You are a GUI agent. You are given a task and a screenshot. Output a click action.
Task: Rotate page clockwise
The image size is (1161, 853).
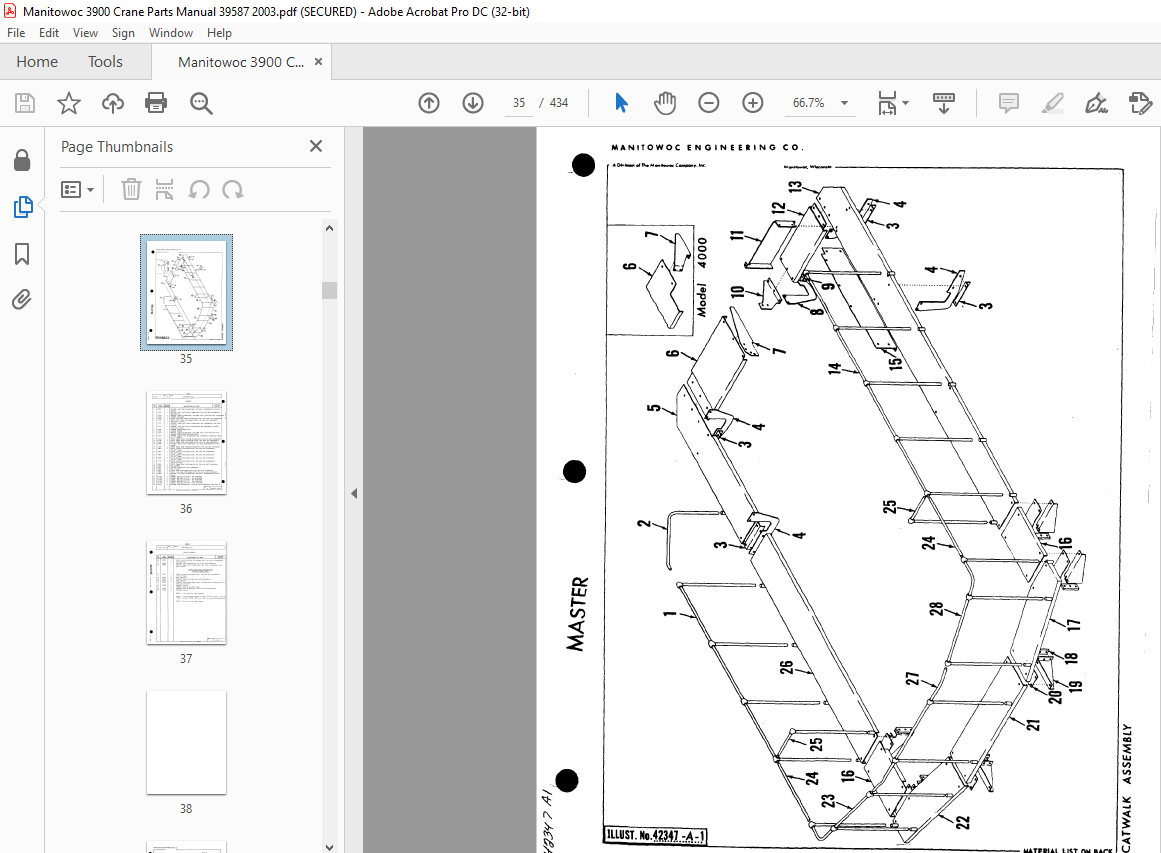pos(232,190)
